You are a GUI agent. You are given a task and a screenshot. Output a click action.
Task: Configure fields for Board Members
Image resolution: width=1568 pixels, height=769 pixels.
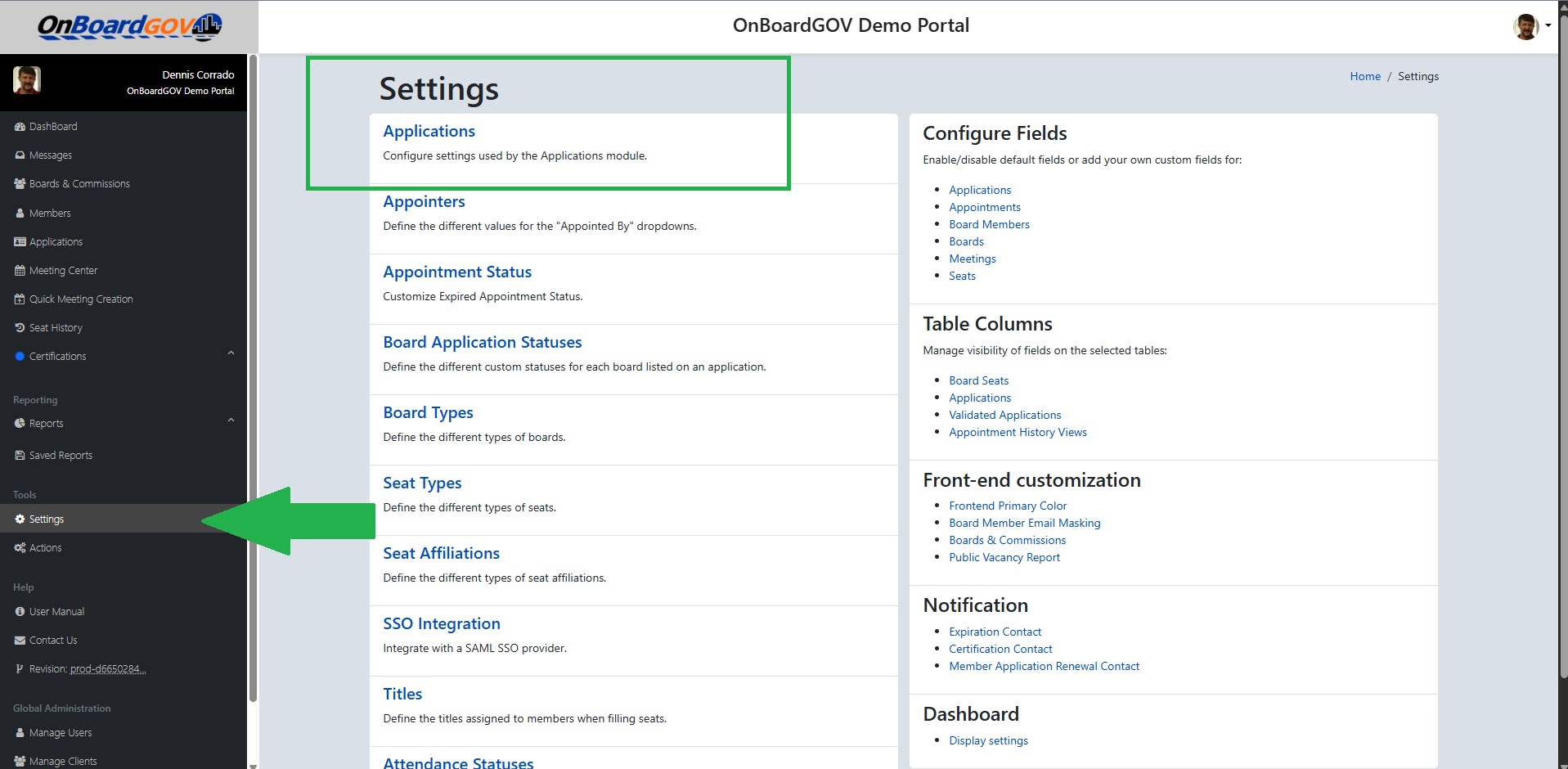989,225
